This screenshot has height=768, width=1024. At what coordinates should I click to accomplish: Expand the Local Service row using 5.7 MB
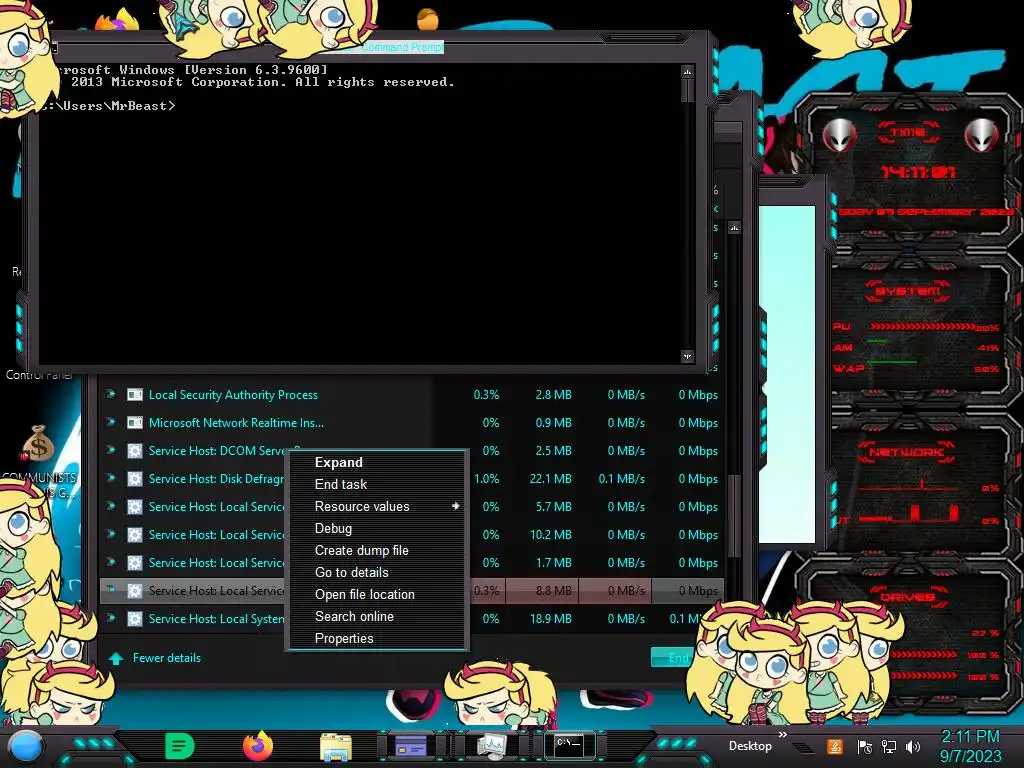[111, 506]
